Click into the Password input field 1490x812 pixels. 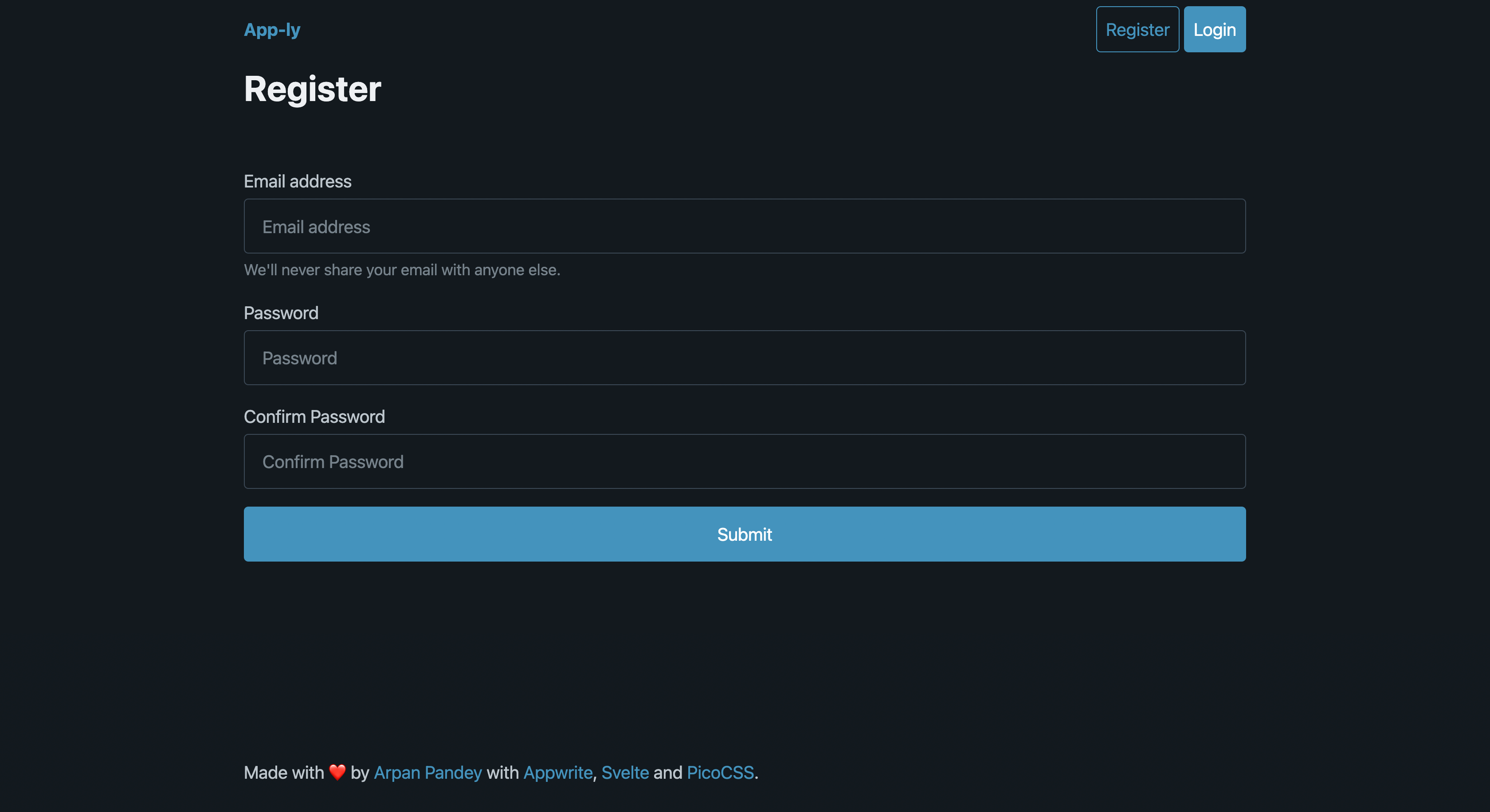pyautogui.click(x=745, y=358)
